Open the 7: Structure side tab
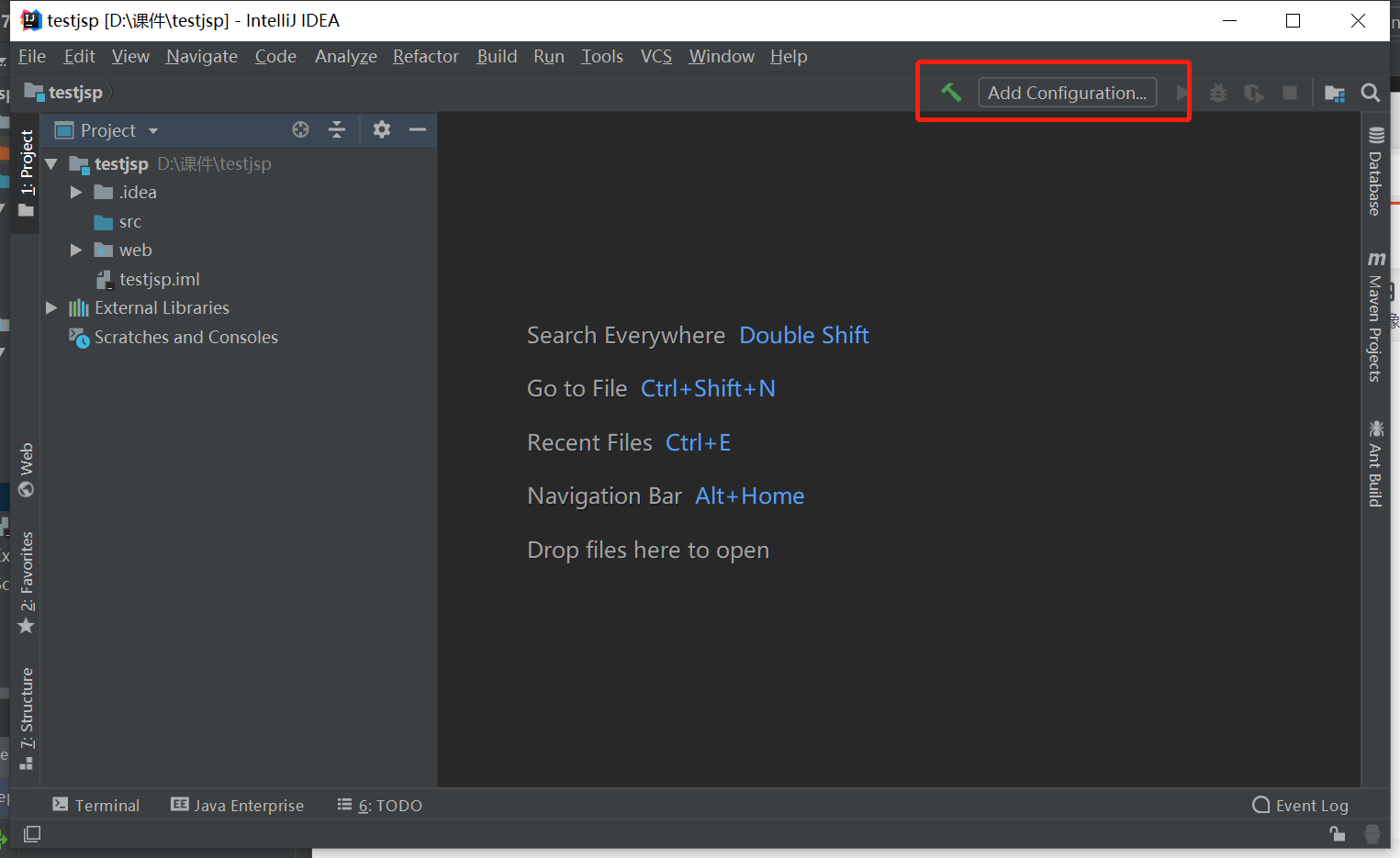This screenshot has height=858, width=1400. (27, 718)
